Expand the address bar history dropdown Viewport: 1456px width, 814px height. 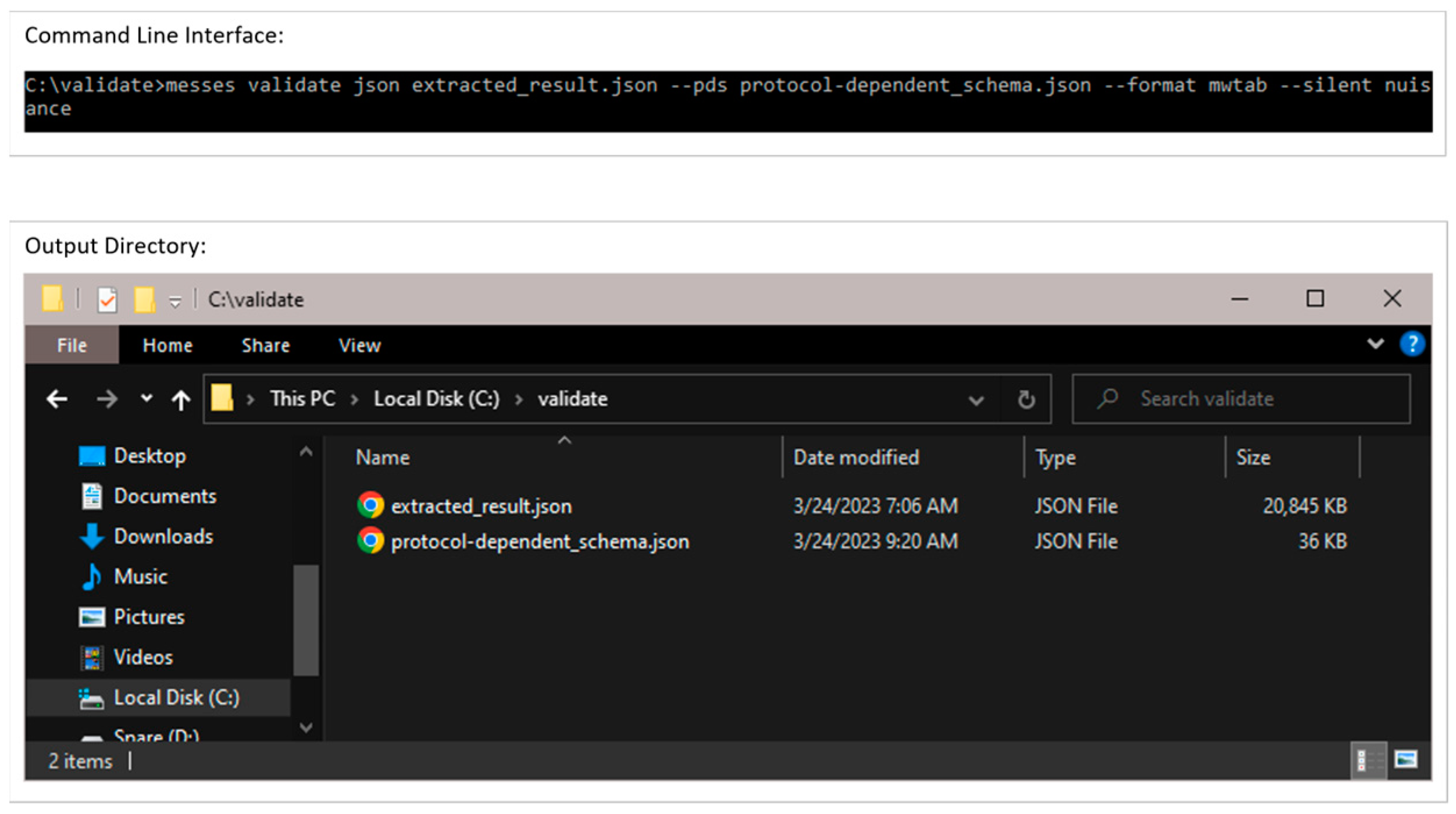click(x=976, y=400)
